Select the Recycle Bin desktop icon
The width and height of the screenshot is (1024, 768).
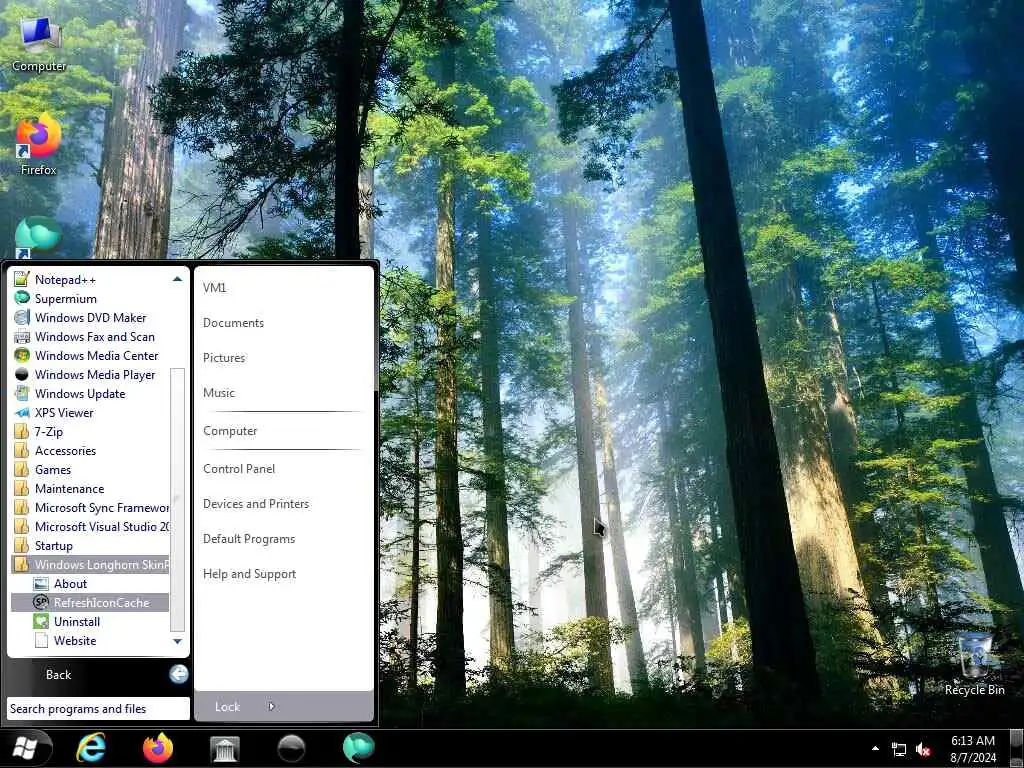click(x=974, y=665)
